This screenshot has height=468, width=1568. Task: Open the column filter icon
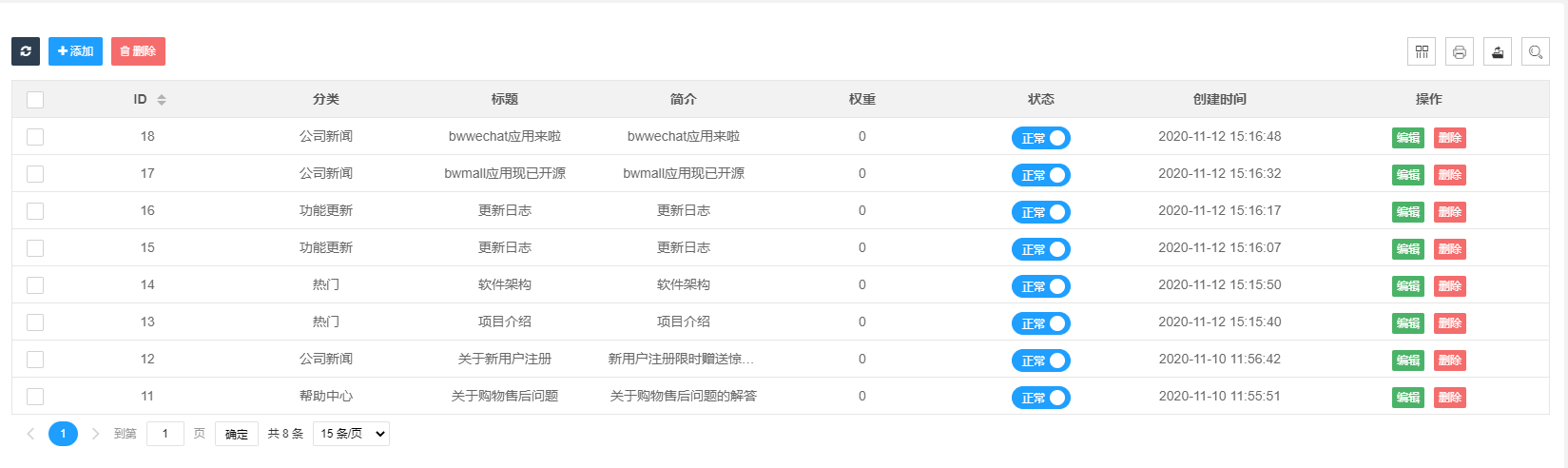click(1422, 52)
